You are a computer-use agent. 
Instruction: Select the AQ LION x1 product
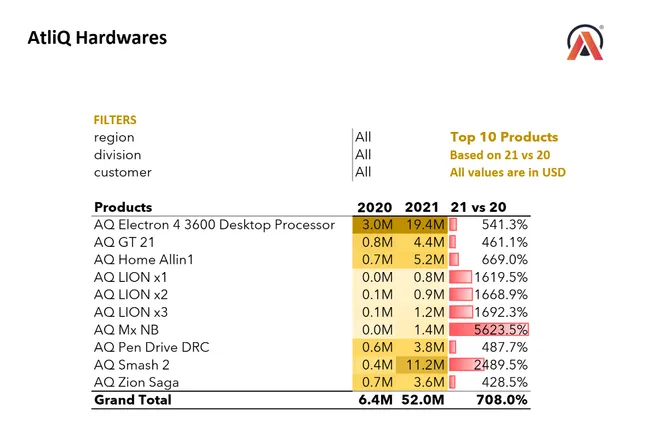[x=131, y=277]
